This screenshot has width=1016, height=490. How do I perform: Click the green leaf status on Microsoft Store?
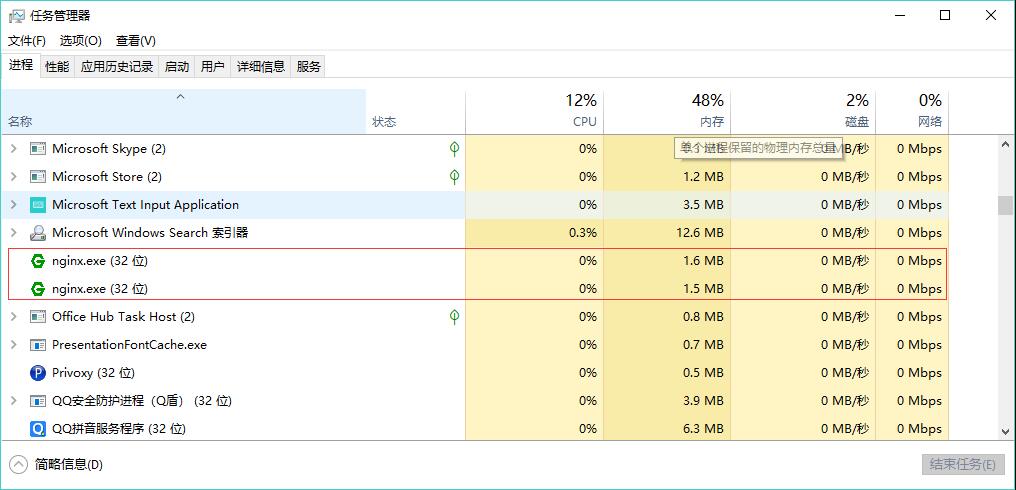point(454,177)
